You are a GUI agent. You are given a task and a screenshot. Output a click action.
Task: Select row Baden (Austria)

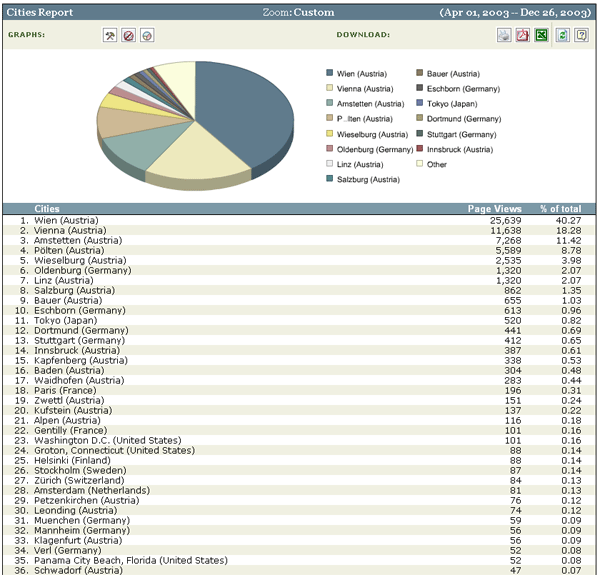299,370
